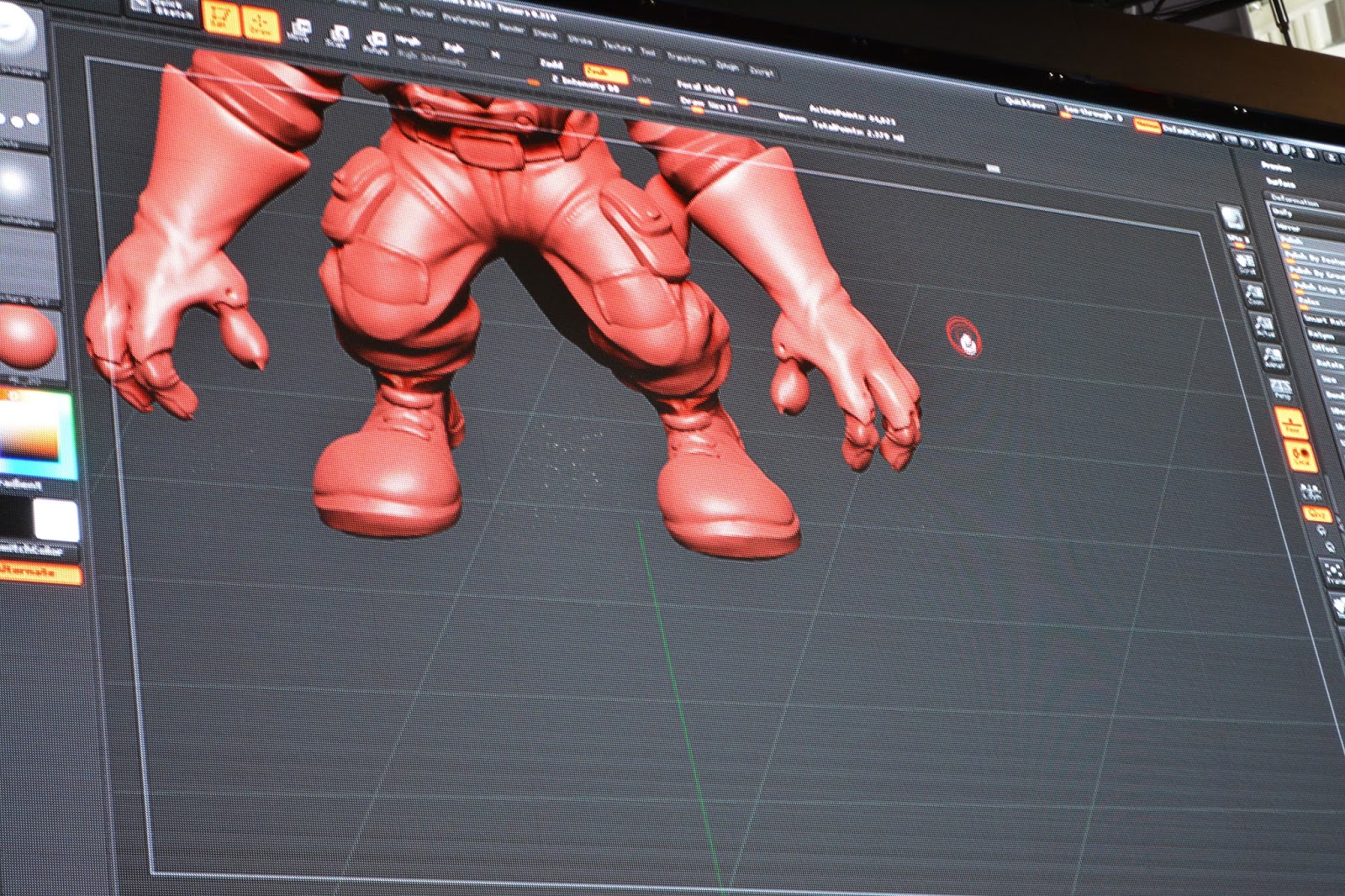The image size is (1345, 896).
Task: Click the QuickSave button
Action: [1027, 105]
